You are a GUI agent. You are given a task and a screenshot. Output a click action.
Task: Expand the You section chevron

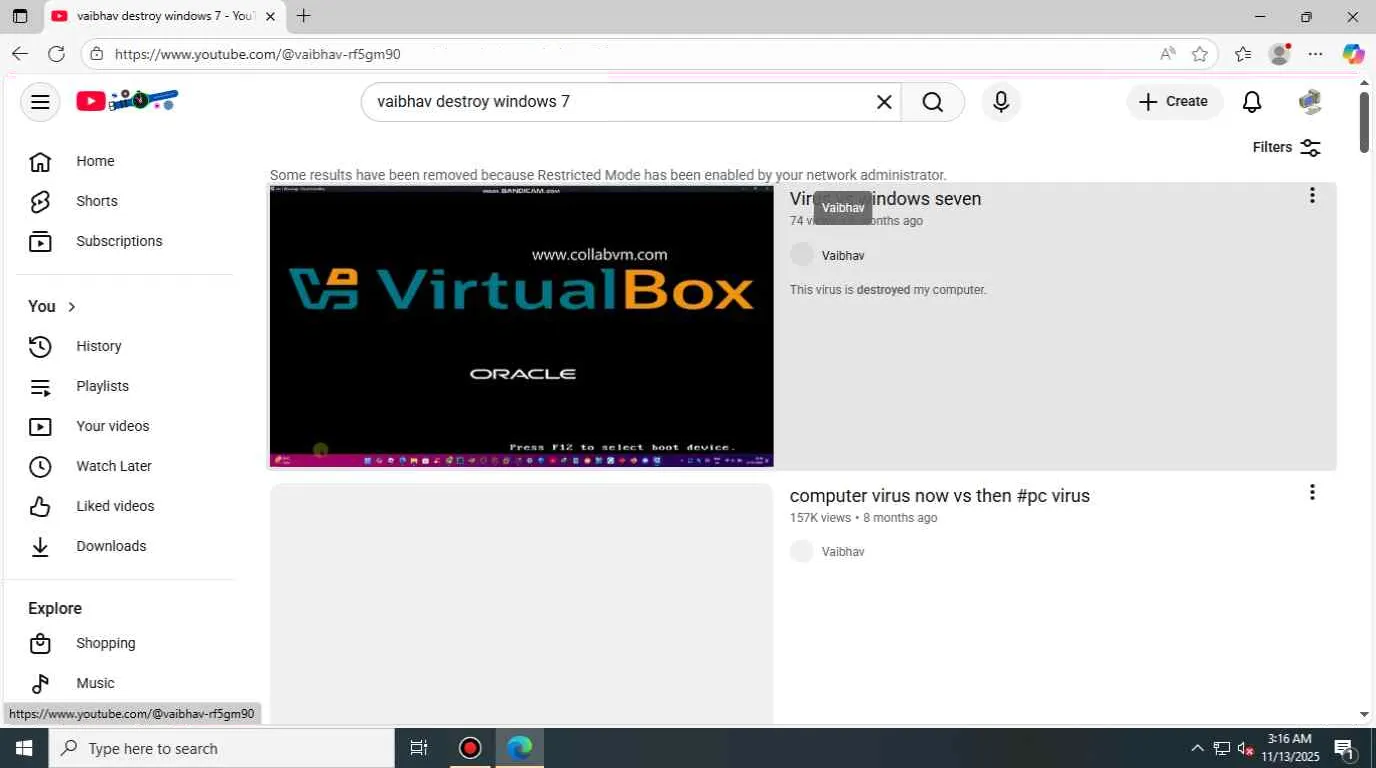pyautogui.click(x=72, y=306)
